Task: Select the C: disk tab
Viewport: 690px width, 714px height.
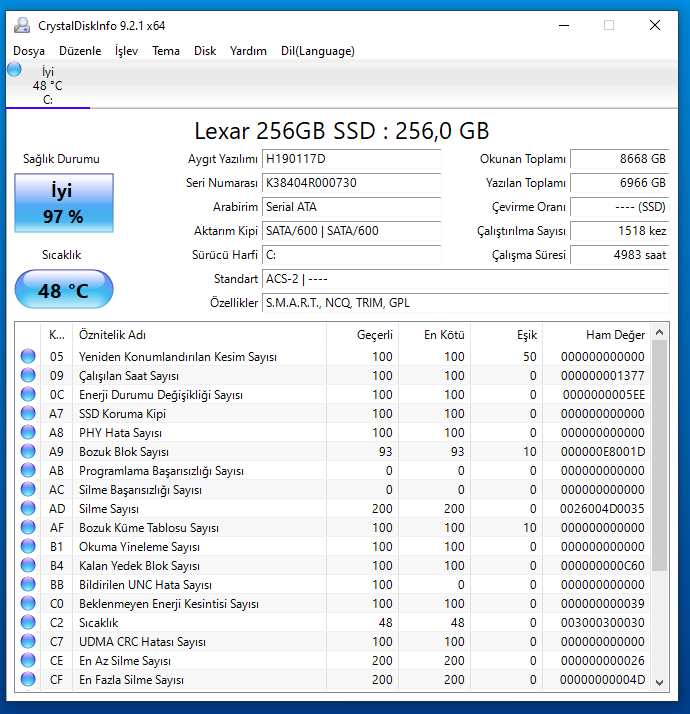Action: pyautogui.click(x=47, y=85)
